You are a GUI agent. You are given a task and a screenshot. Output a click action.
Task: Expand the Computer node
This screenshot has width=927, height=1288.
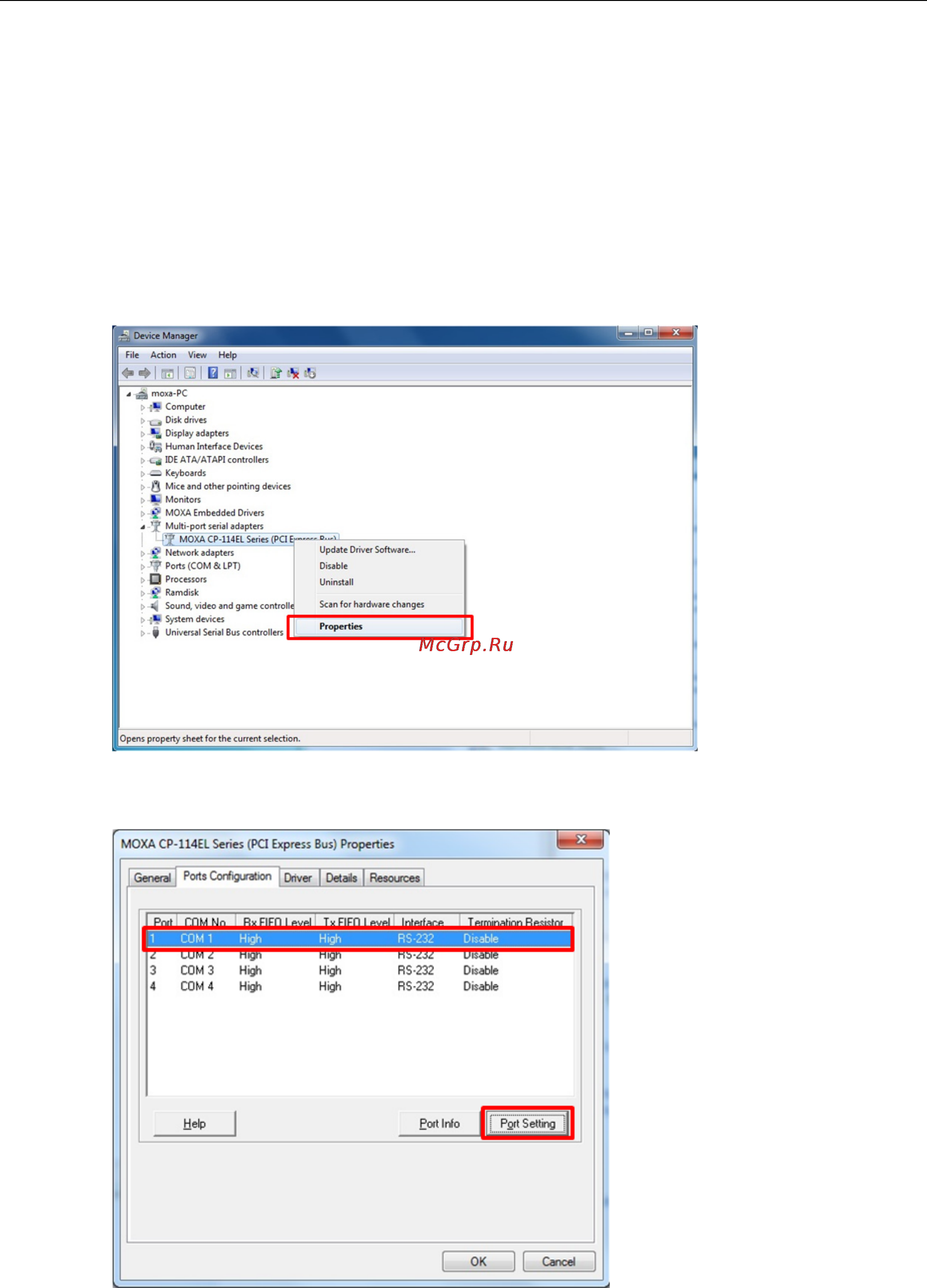[142, 408]
